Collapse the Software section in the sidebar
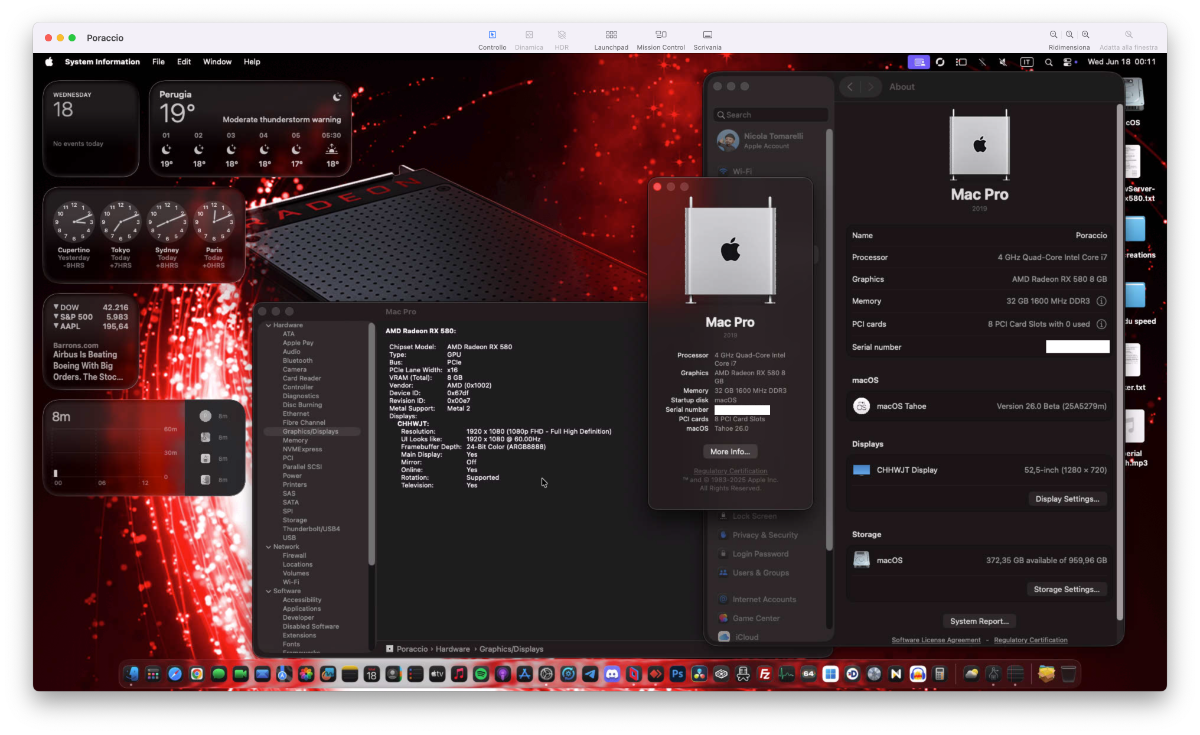The image size is (1200, 735). pos(267,591)
